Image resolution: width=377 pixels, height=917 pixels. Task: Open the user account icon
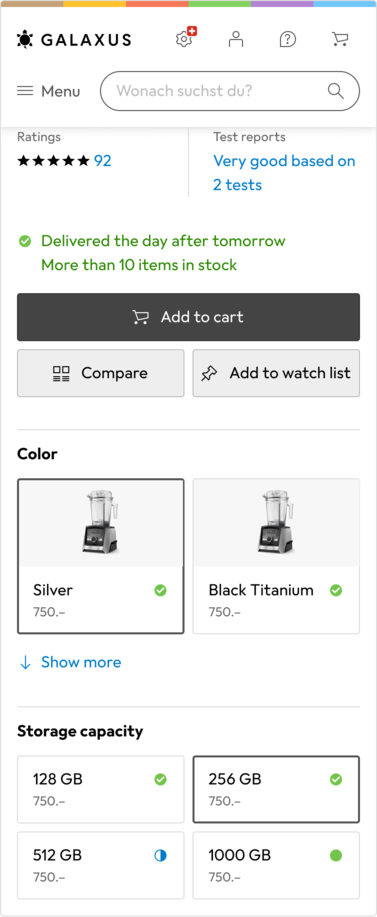tap(236, 39)
